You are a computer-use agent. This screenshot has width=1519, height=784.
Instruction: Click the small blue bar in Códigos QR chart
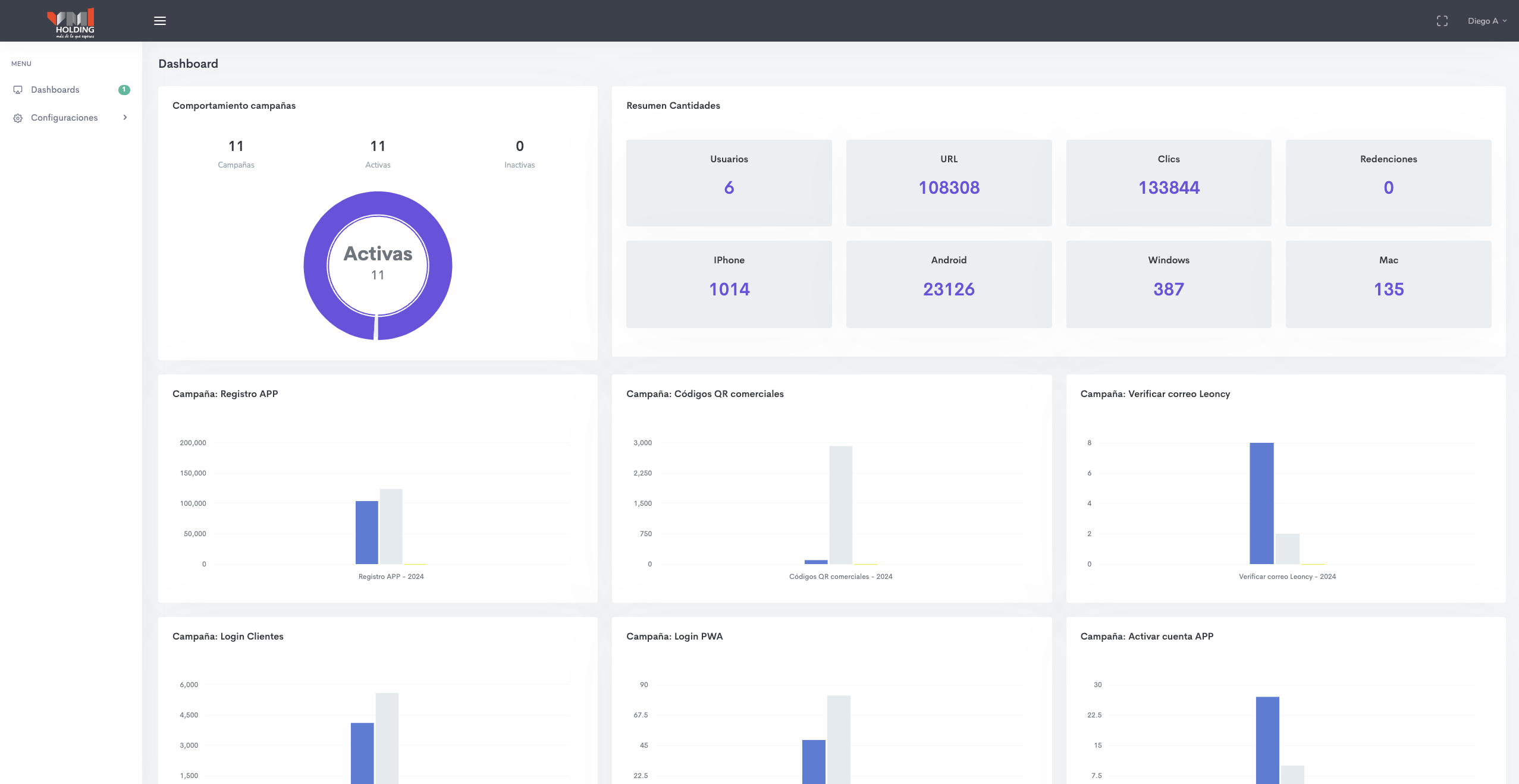click(x=815, y=562)
